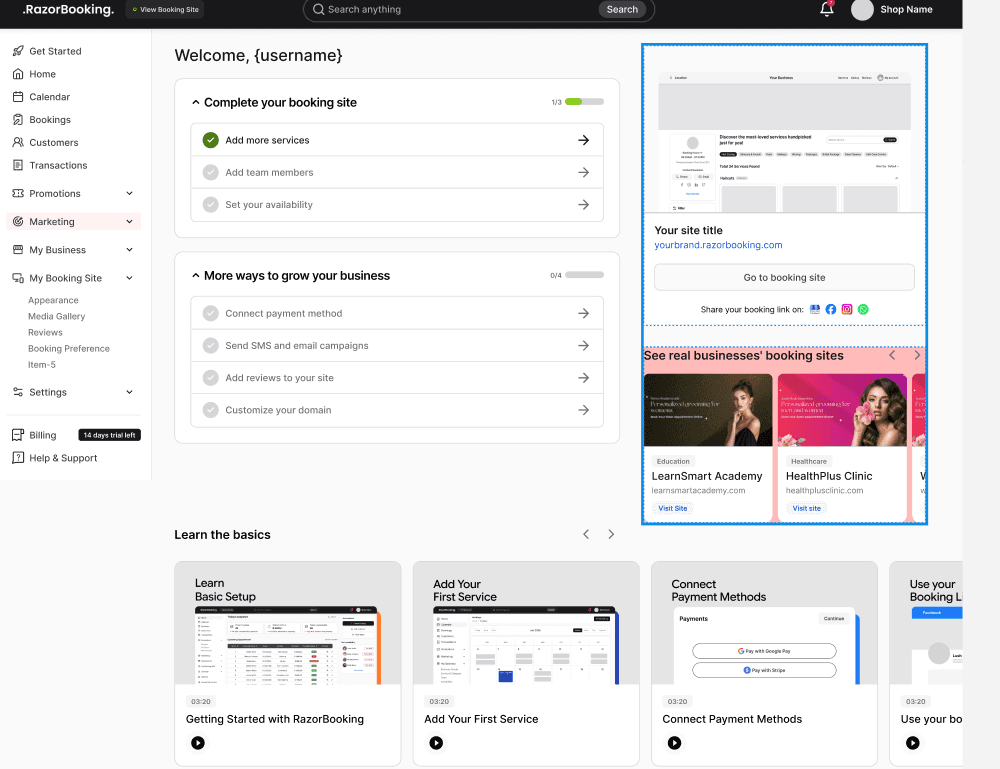Open arrow for Connect payment method

pyautogui.click(x=583, y=313)
